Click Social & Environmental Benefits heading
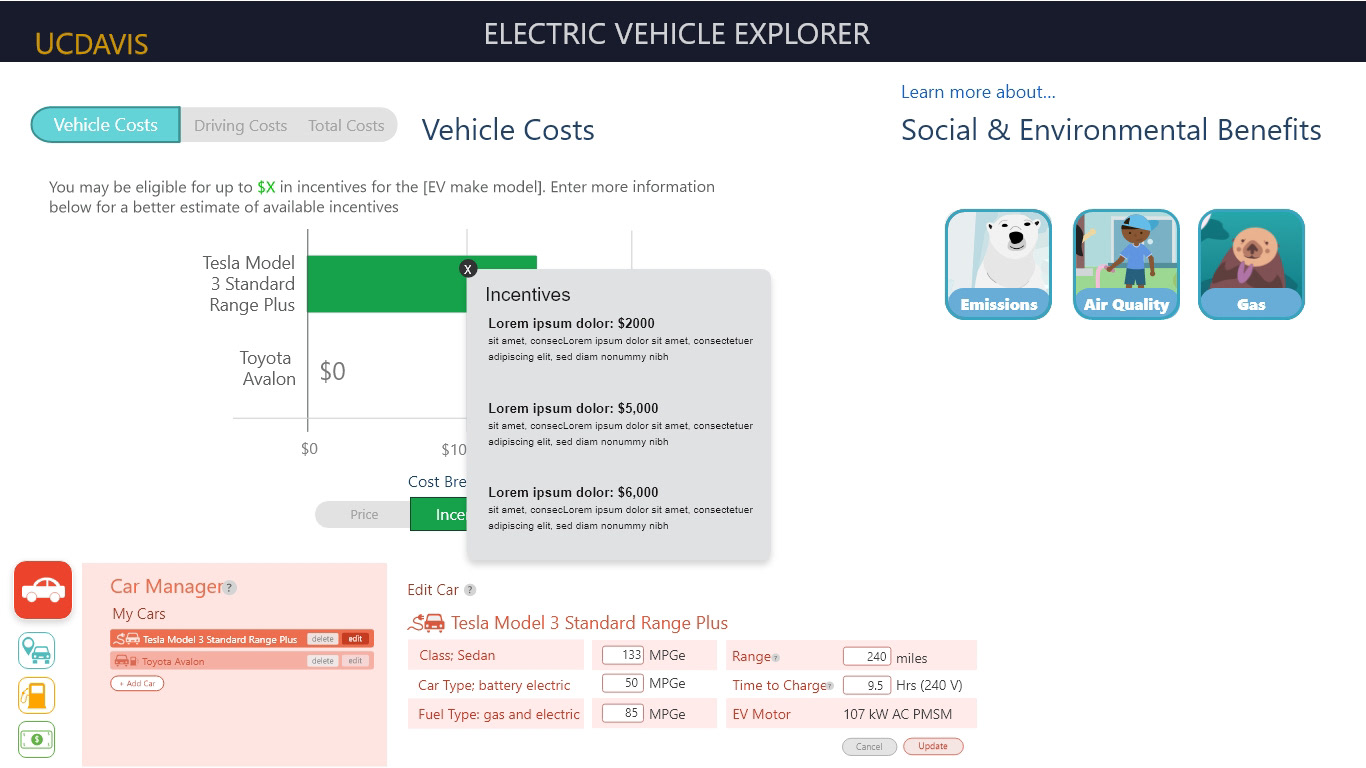Screen dimensions: 1366x768 pyautogui.click(x=1111, y=130)
